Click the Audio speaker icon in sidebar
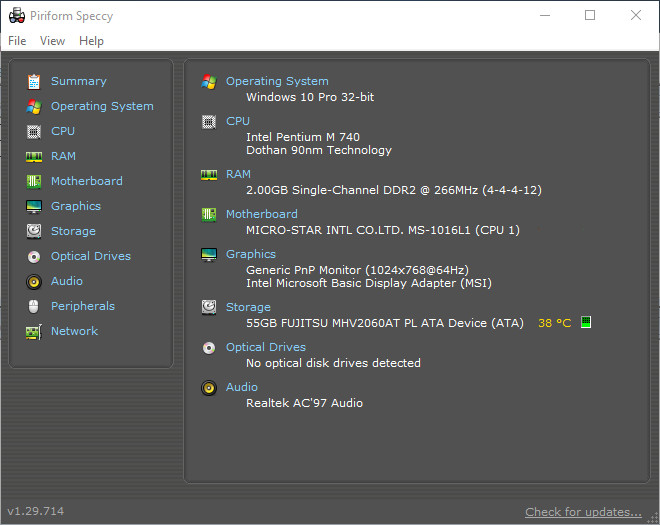 pyautogui.click(x=34, y=282)
